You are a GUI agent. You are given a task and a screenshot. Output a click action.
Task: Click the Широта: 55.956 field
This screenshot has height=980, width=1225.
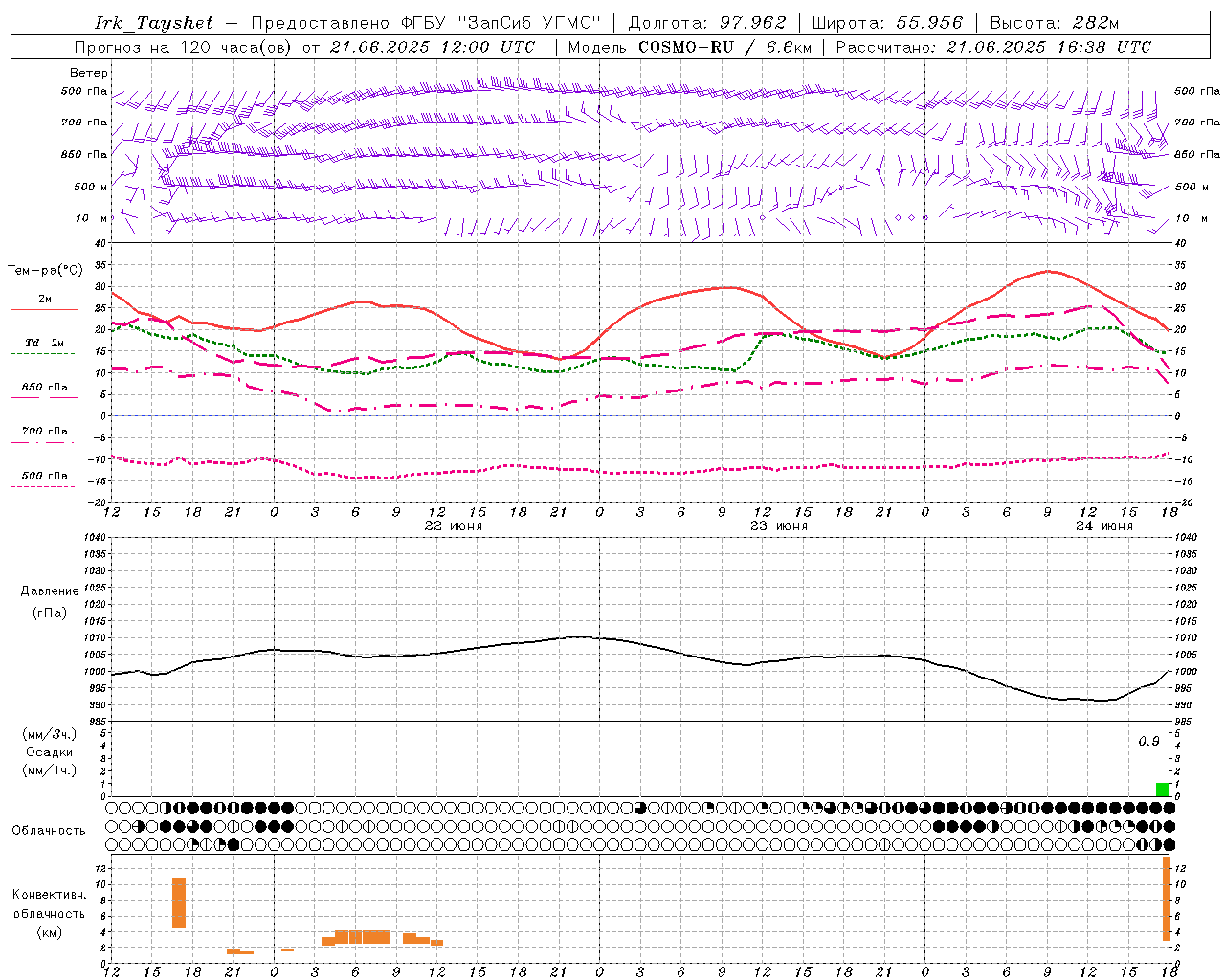pyautogui.click(x=887, y=23)
